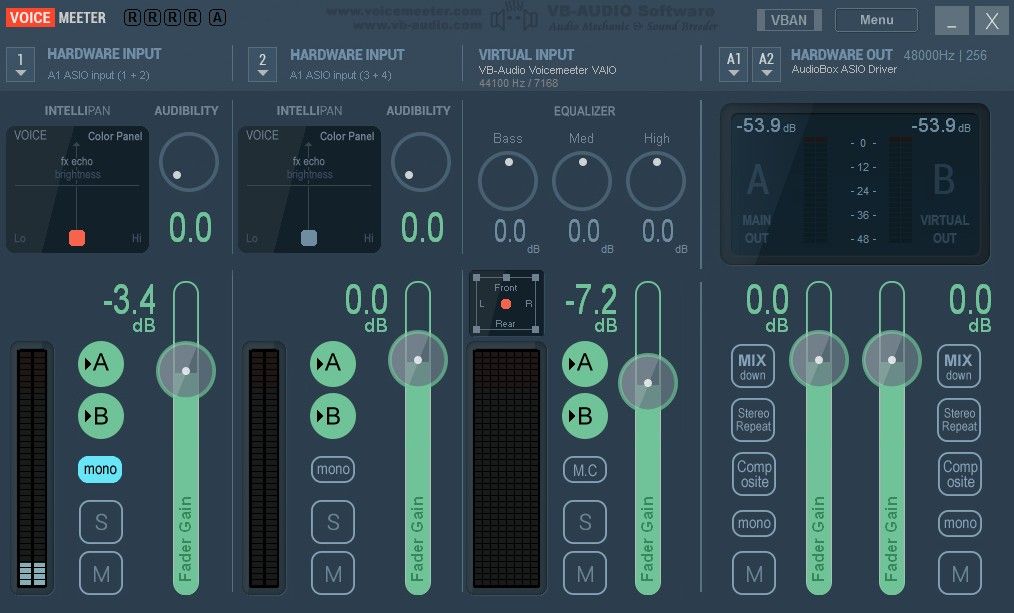Toggle bus A routing on hardware input 1
1014x613 pixels.
coord(101,363)
